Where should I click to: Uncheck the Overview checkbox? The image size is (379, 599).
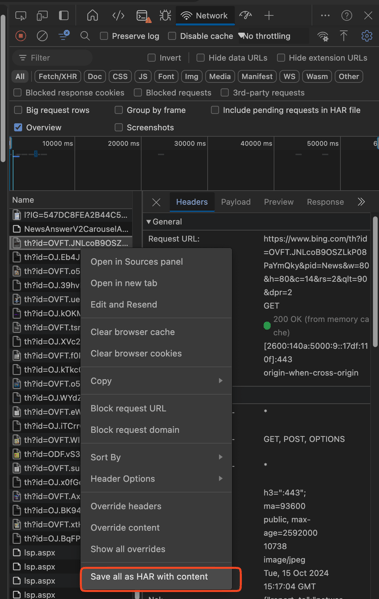18,127
